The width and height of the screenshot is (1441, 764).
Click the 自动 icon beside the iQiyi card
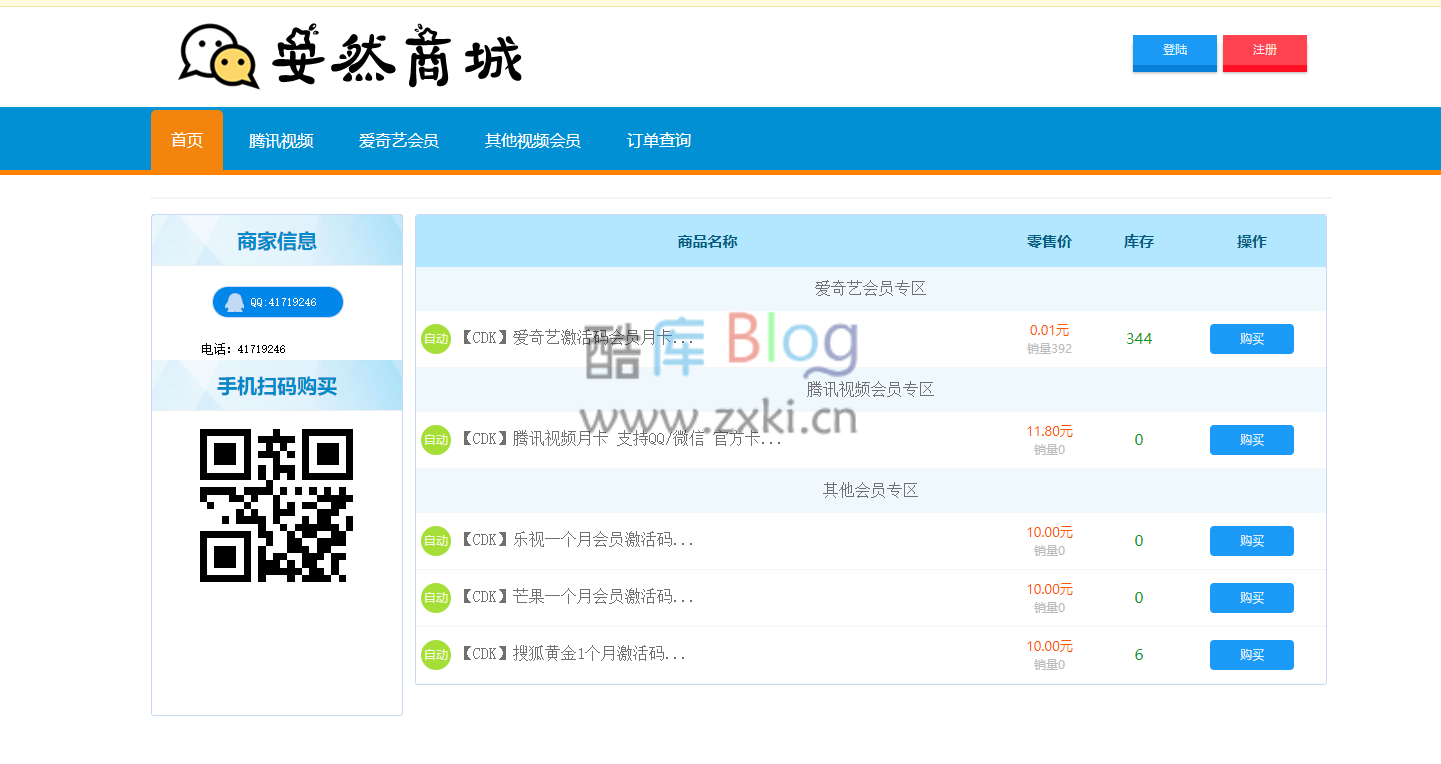436,338
